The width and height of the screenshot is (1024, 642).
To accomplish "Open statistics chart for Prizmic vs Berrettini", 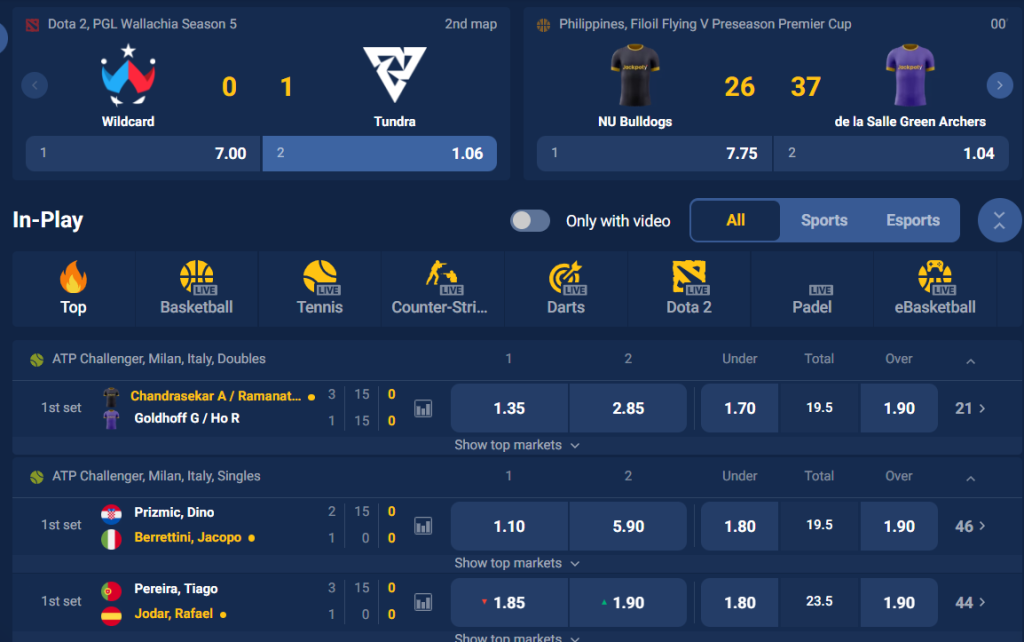I will pyautogui.click(x=422, y=524).
